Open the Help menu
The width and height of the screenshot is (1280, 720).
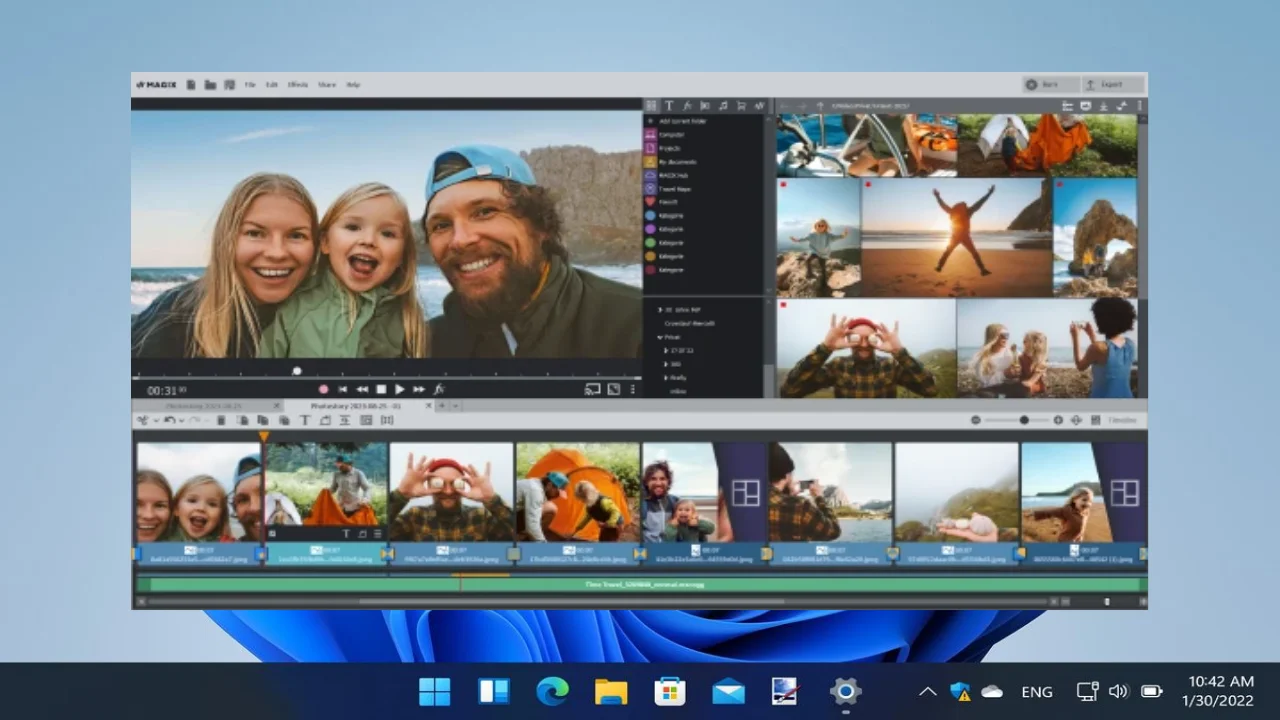coord(353,85)
